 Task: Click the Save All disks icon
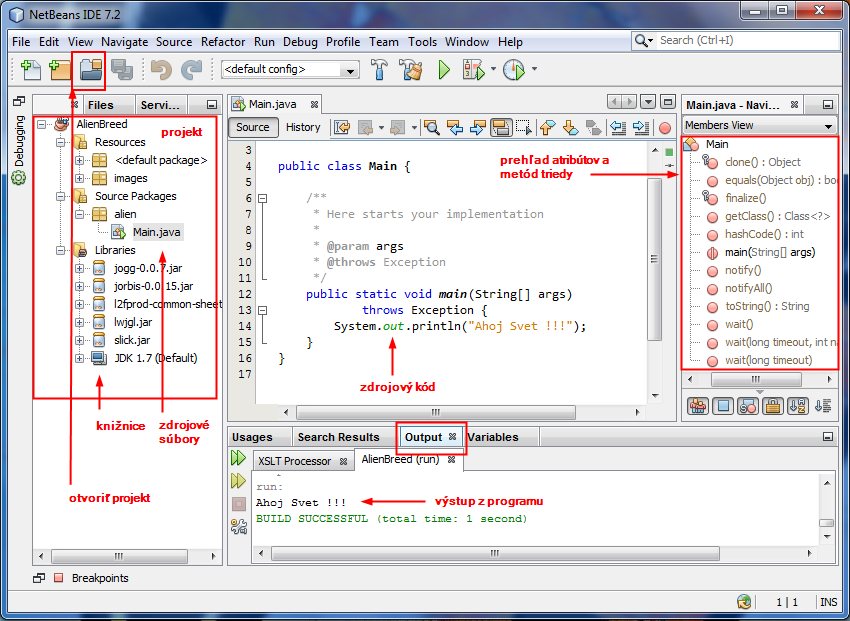point(121,69)
